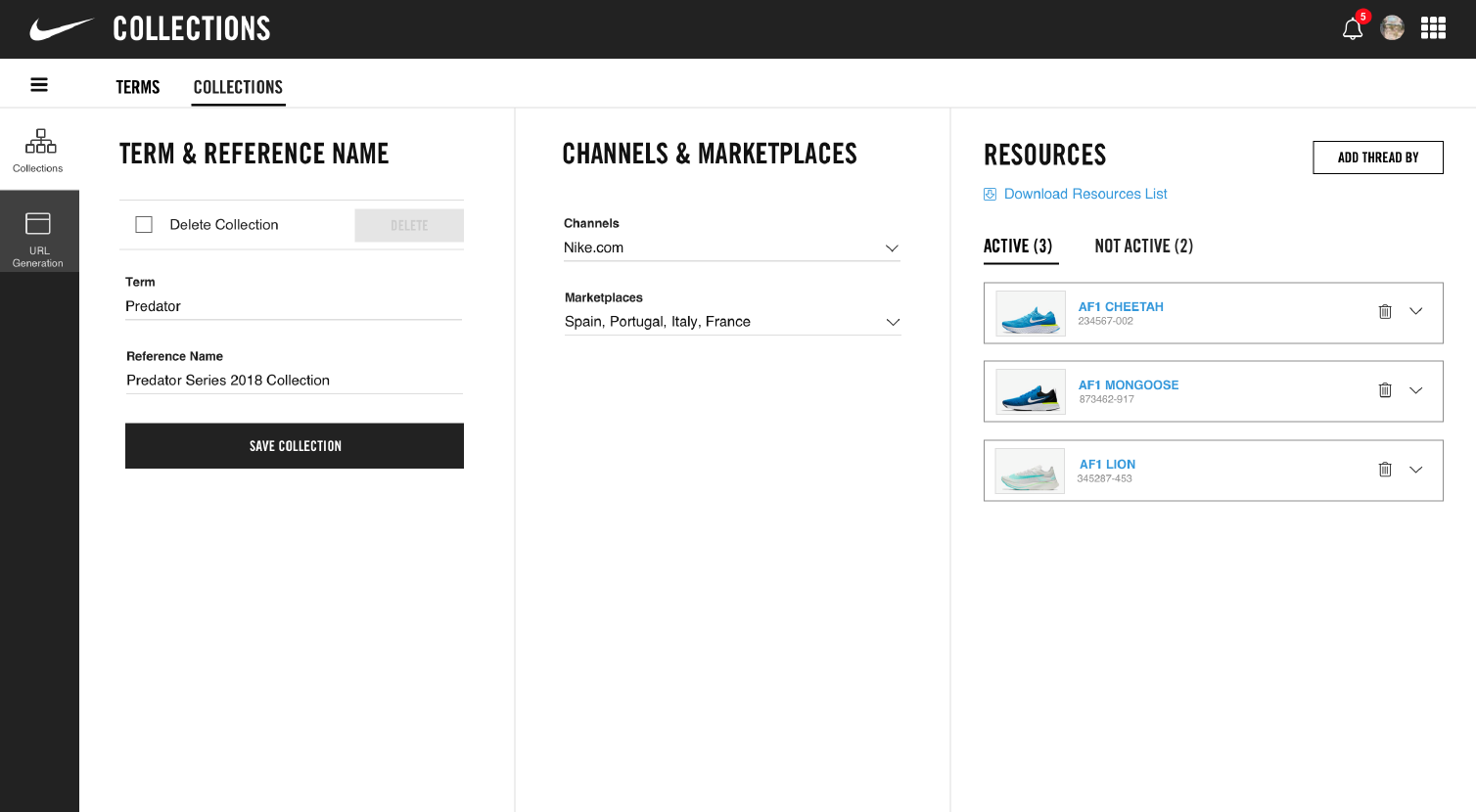Open the NOT ACTIVE (2) tab
1476x812 pixels.
pyautogui.click(x=1144, y=246)
